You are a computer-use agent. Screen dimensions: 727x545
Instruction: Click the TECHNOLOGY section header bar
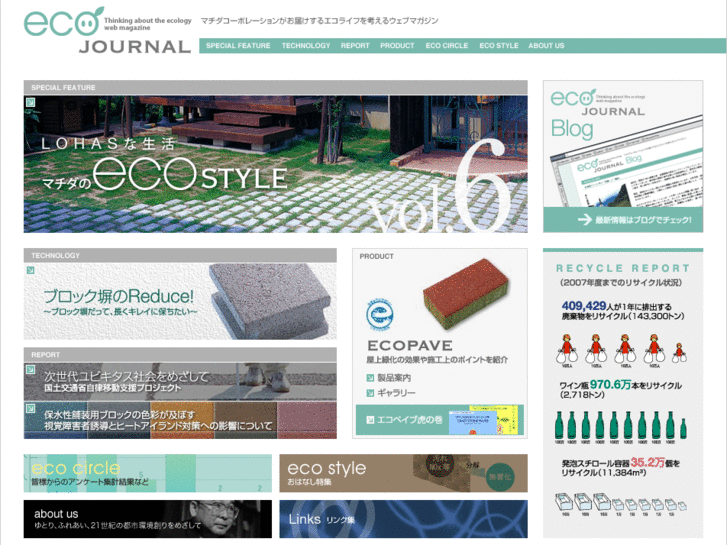point(180,255)
